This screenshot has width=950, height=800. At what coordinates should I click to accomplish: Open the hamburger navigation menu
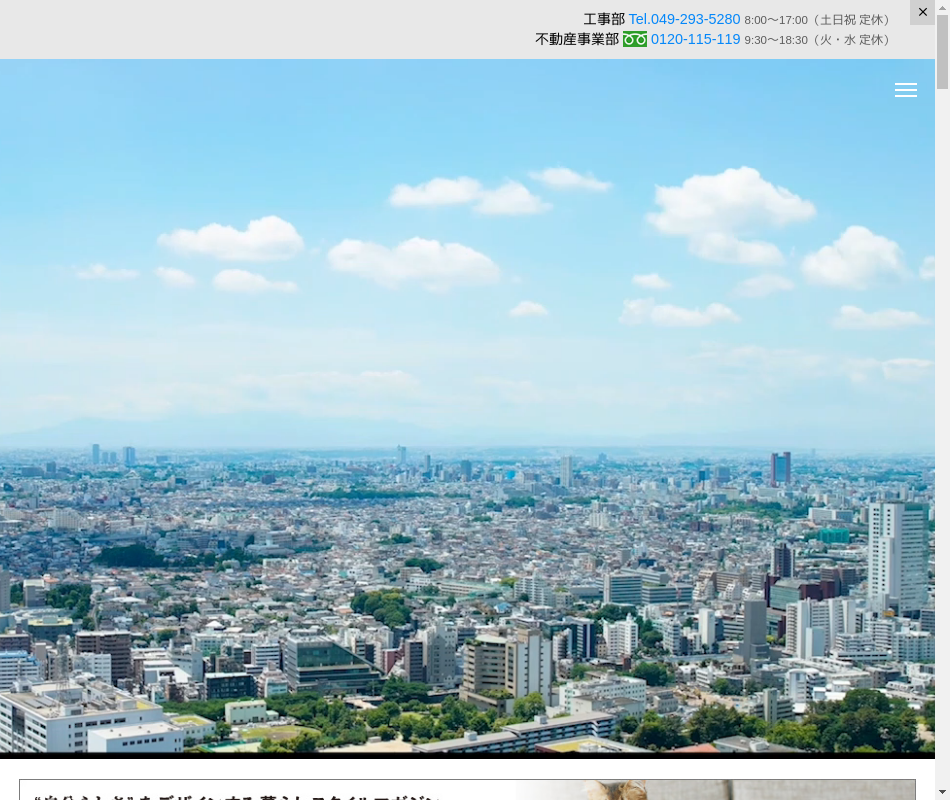tap(905, 90)
